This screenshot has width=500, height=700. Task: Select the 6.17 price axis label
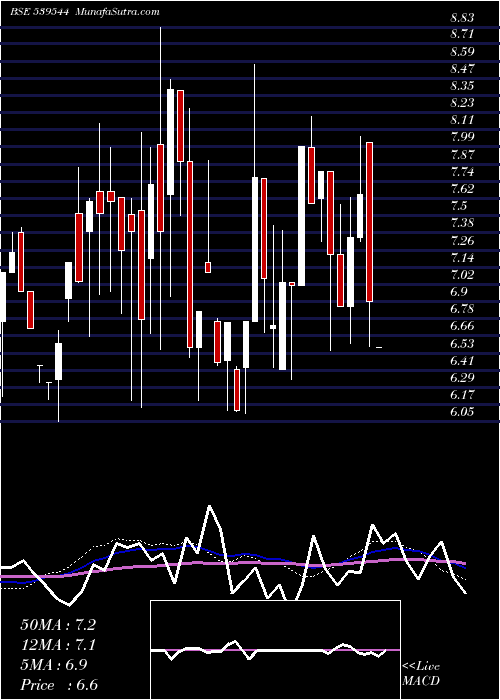(x=462, y=395)
